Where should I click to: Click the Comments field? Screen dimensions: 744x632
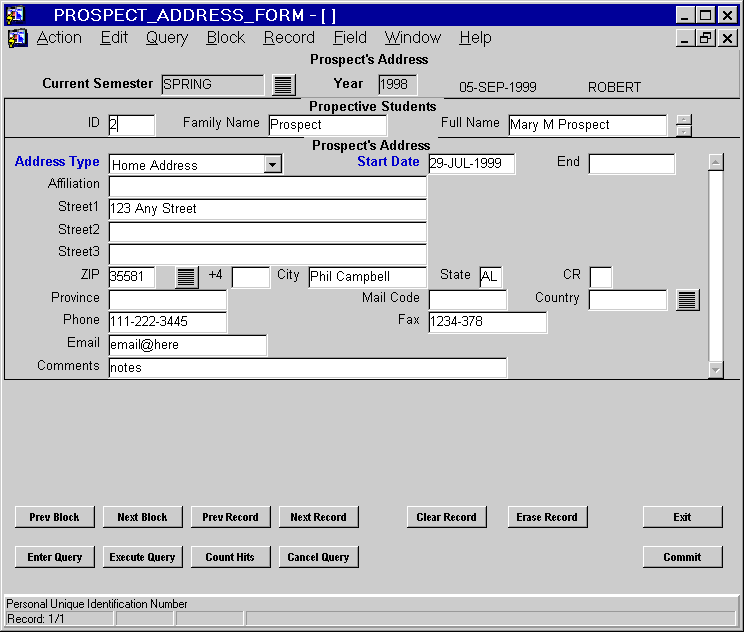tap(307, 367)
